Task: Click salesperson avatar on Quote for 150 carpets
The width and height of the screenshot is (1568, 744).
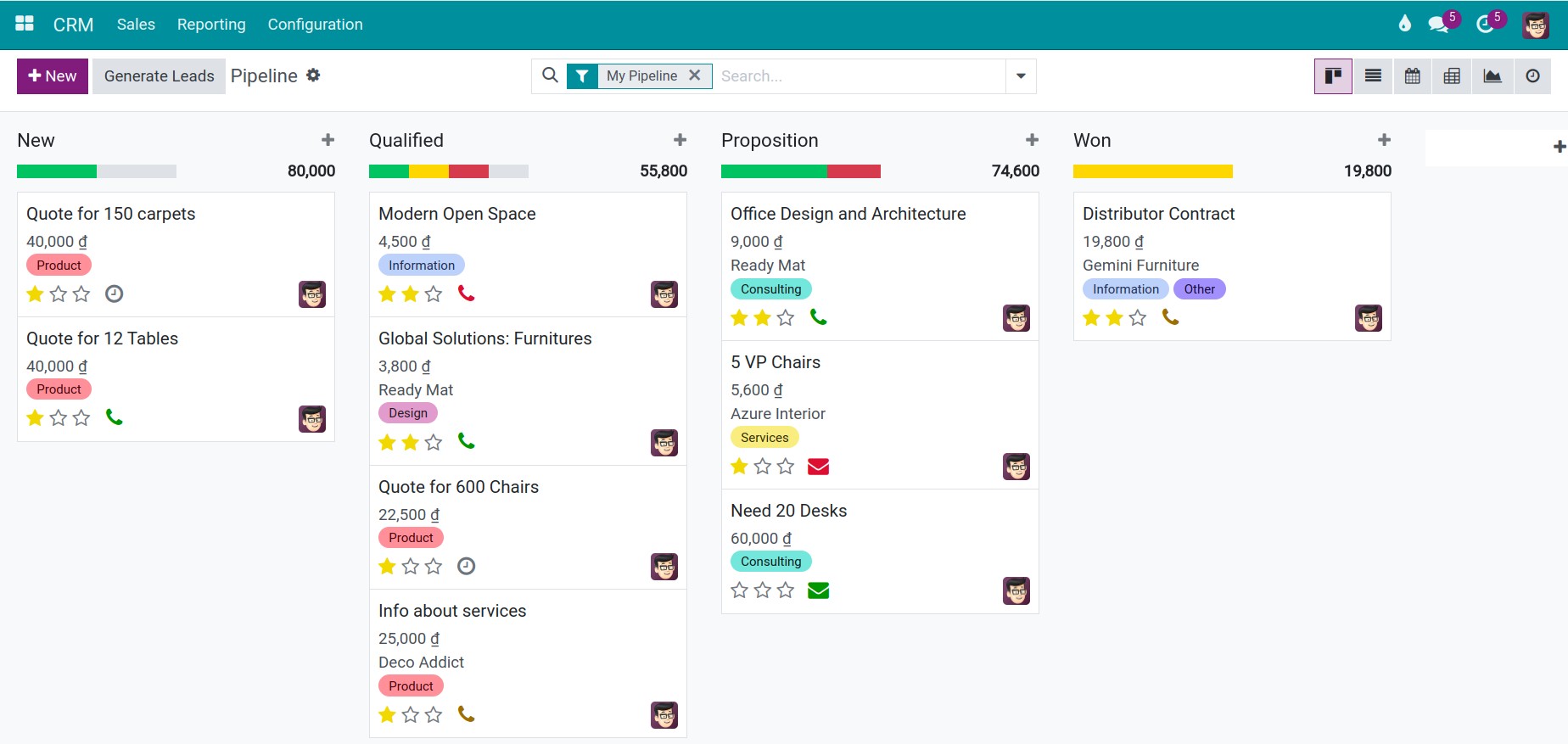Action: point(312,294)
